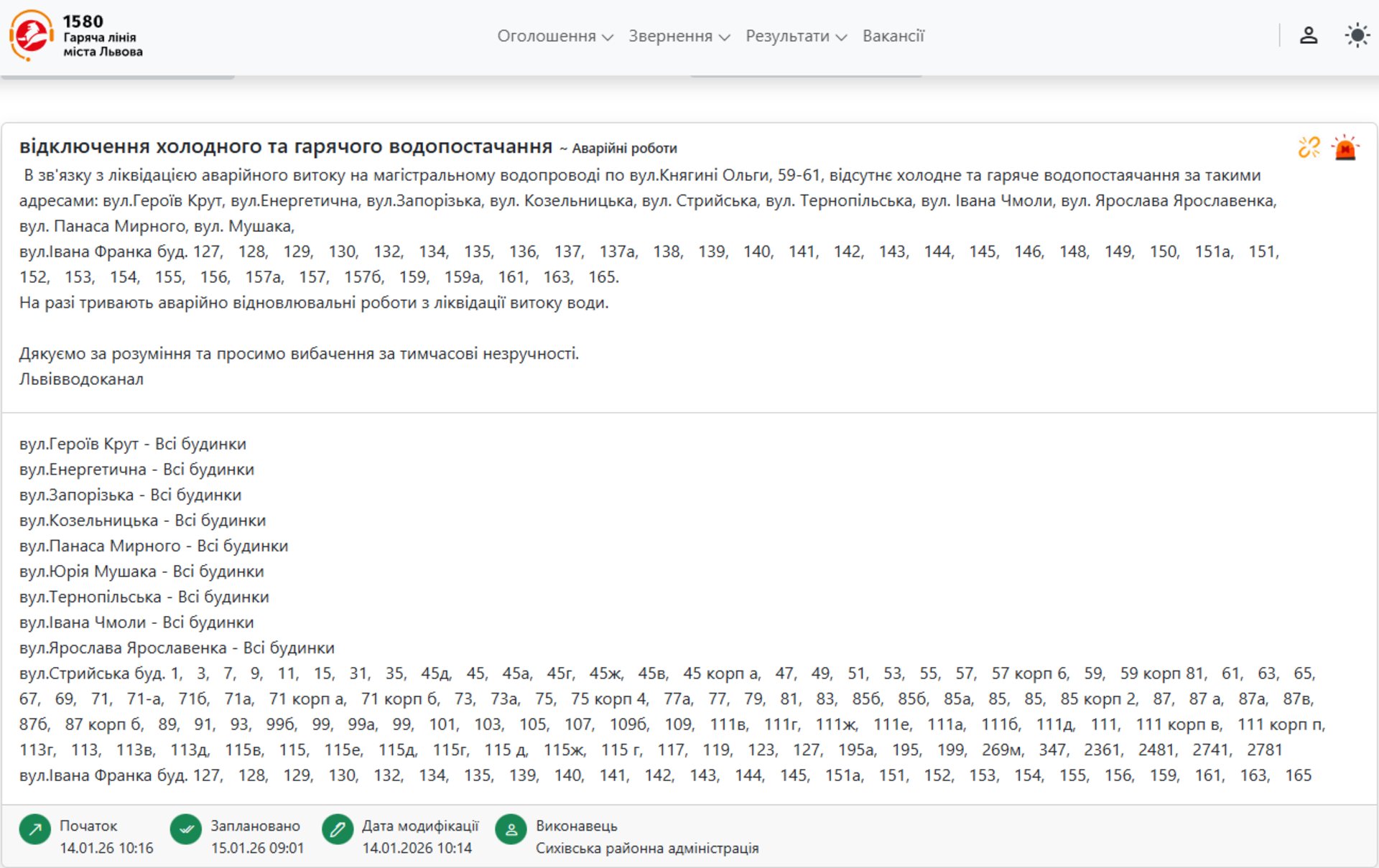Viewport: 1379px width, 868px height.
Task: Click the red emergency siren icon
Action: click(1345, 147)
